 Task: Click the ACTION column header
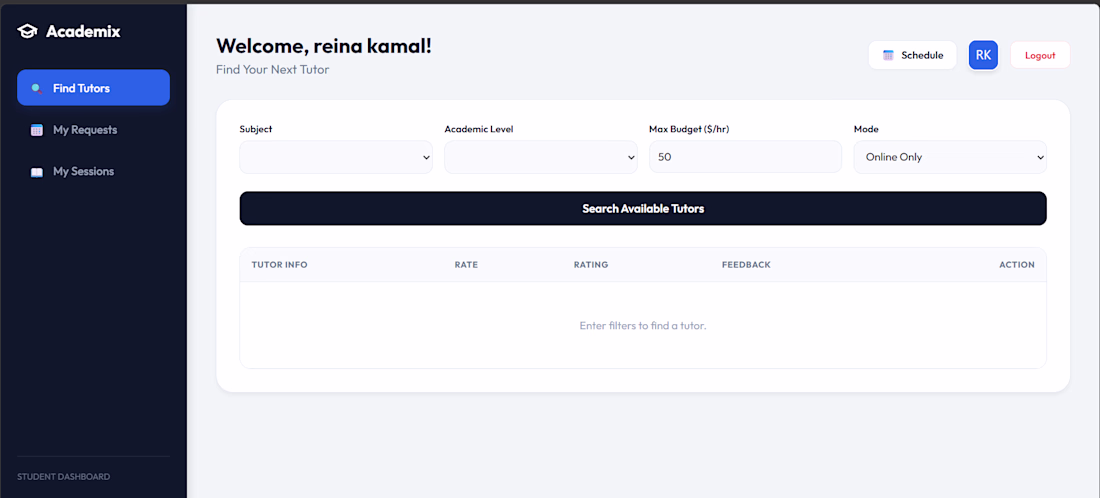click(x=1017, y=264)
